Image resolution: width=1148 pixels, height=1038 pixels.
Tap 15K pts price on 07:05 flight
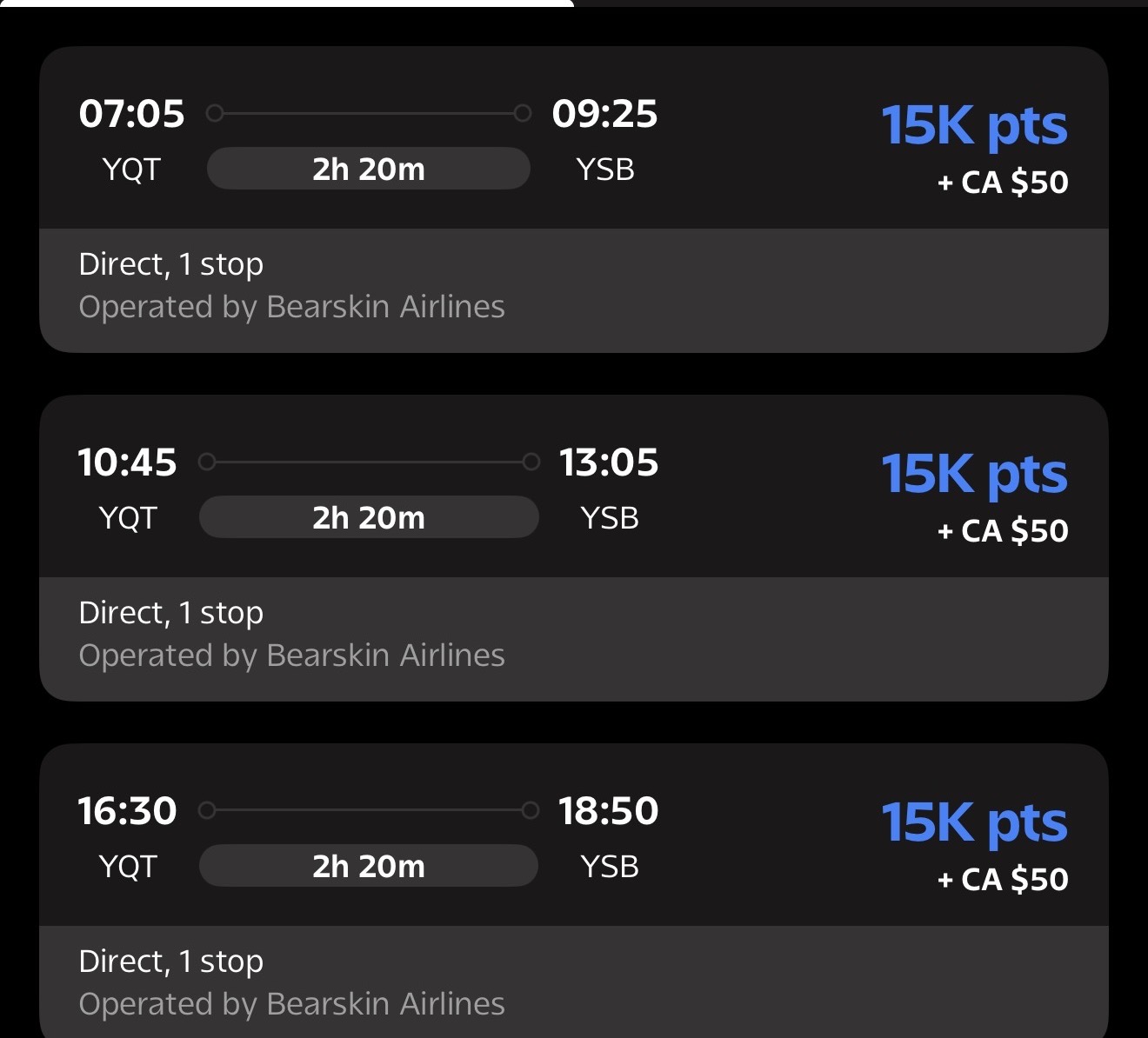point(974,127)
